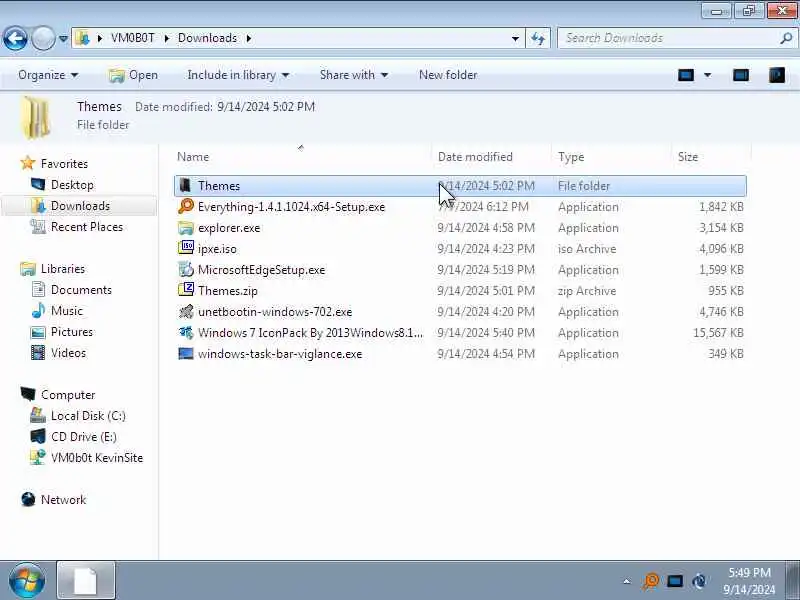800x600 pixels.
Task: Expand the address bar history dropdown
Action: point(515,38)
